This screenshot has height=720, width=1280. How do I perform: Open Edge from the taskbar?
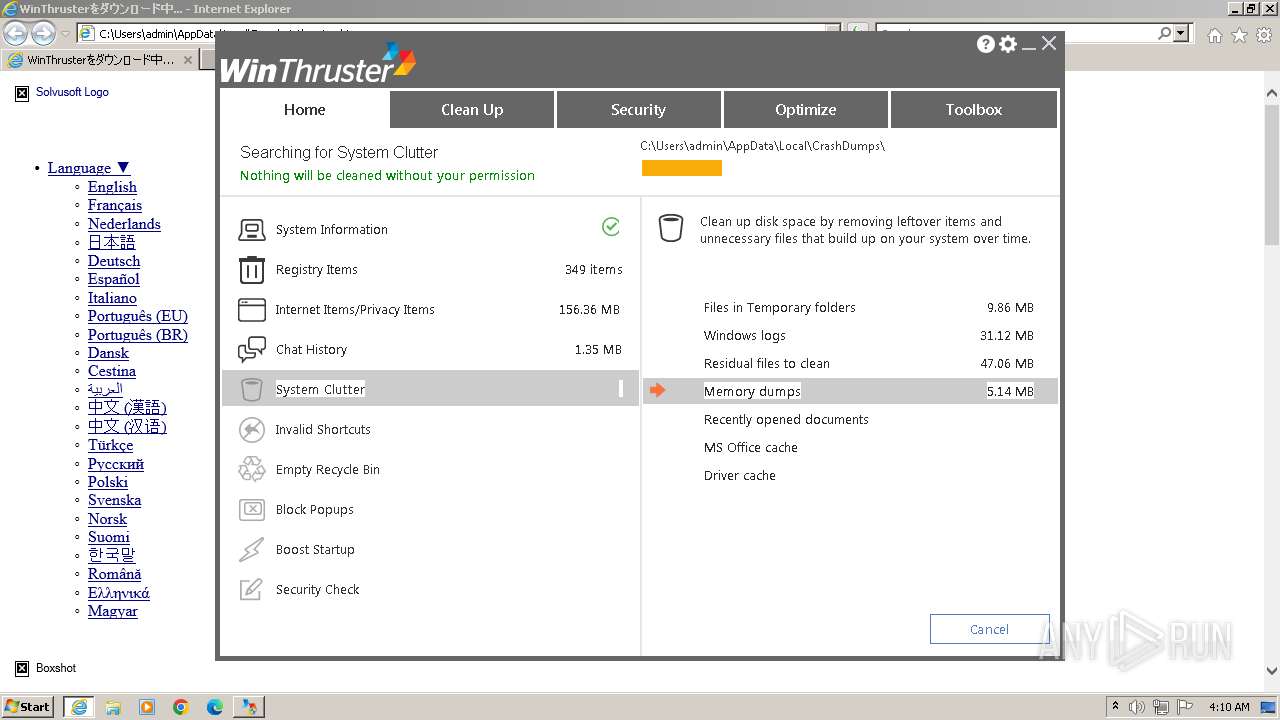(x=215, y=707)
